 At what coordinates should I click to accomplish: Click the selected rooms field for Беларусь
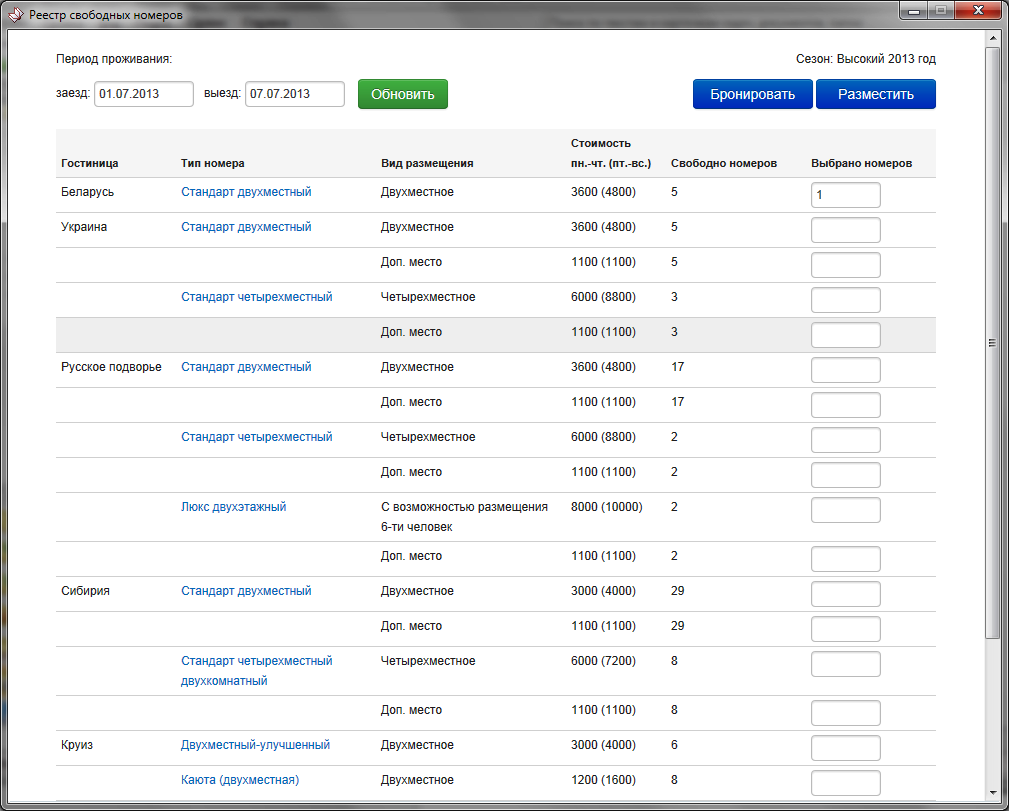(x=846, y=195)
